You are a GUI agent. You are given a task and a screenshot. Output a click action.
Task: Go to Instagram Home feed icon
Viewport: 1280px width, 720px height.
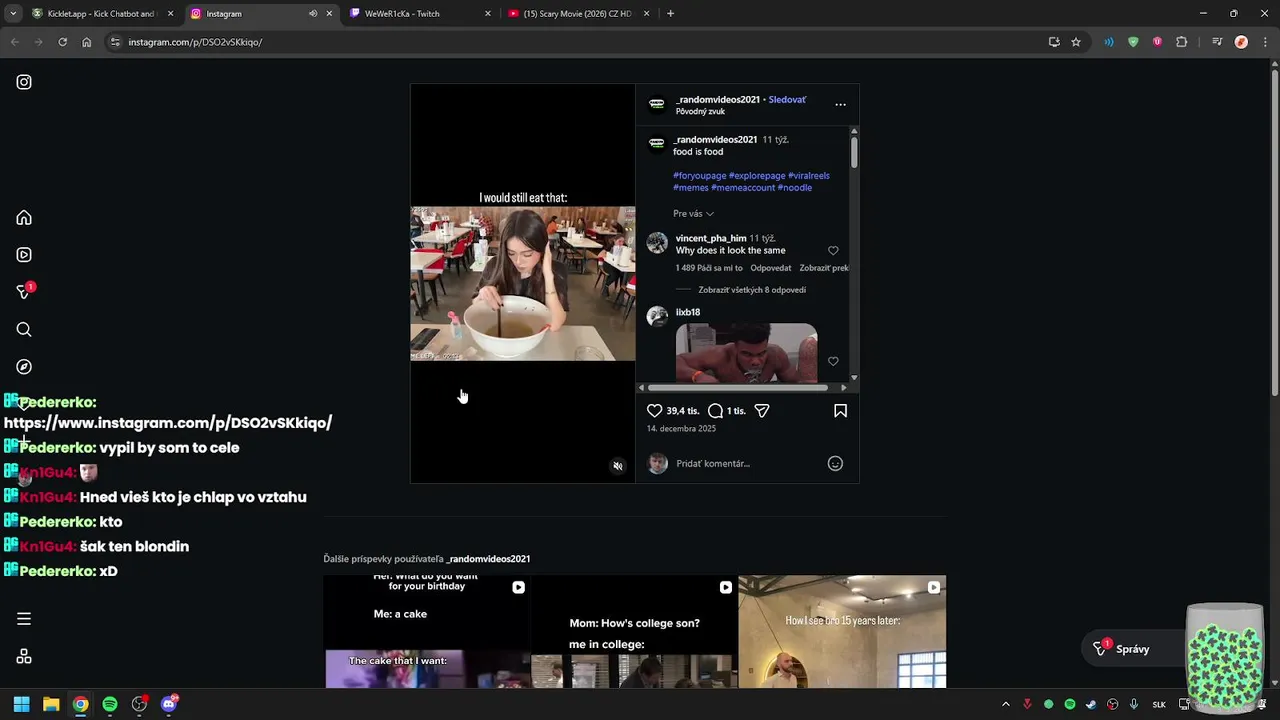tap(24, 218)
